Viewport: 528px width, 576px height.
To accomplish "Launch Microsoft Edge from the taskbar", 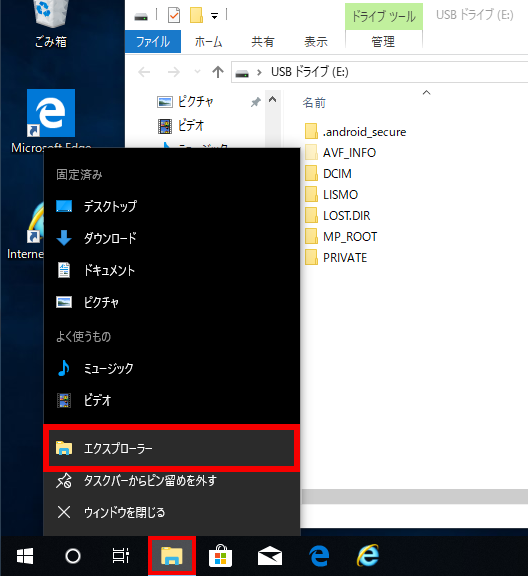I will pos(319,556).
